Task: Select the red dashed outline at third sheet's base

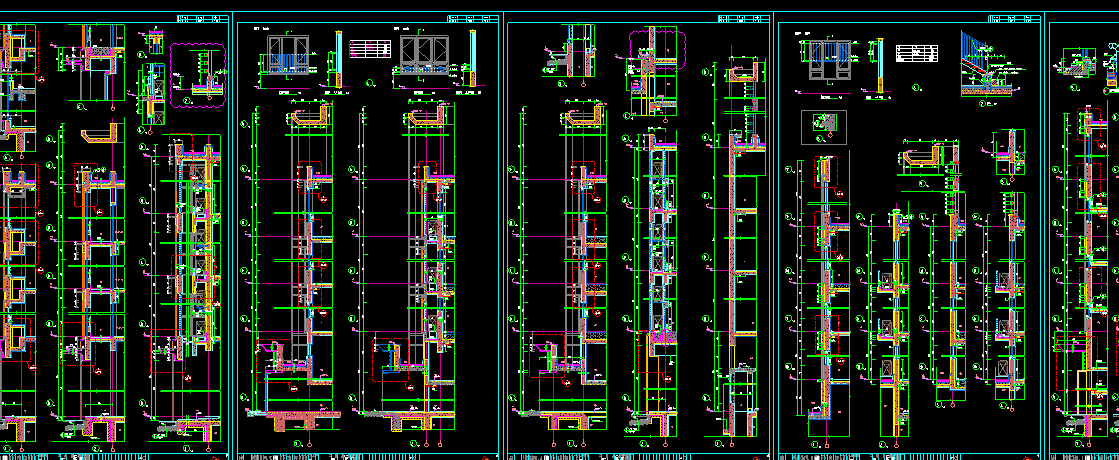Action: pos(553,358)
